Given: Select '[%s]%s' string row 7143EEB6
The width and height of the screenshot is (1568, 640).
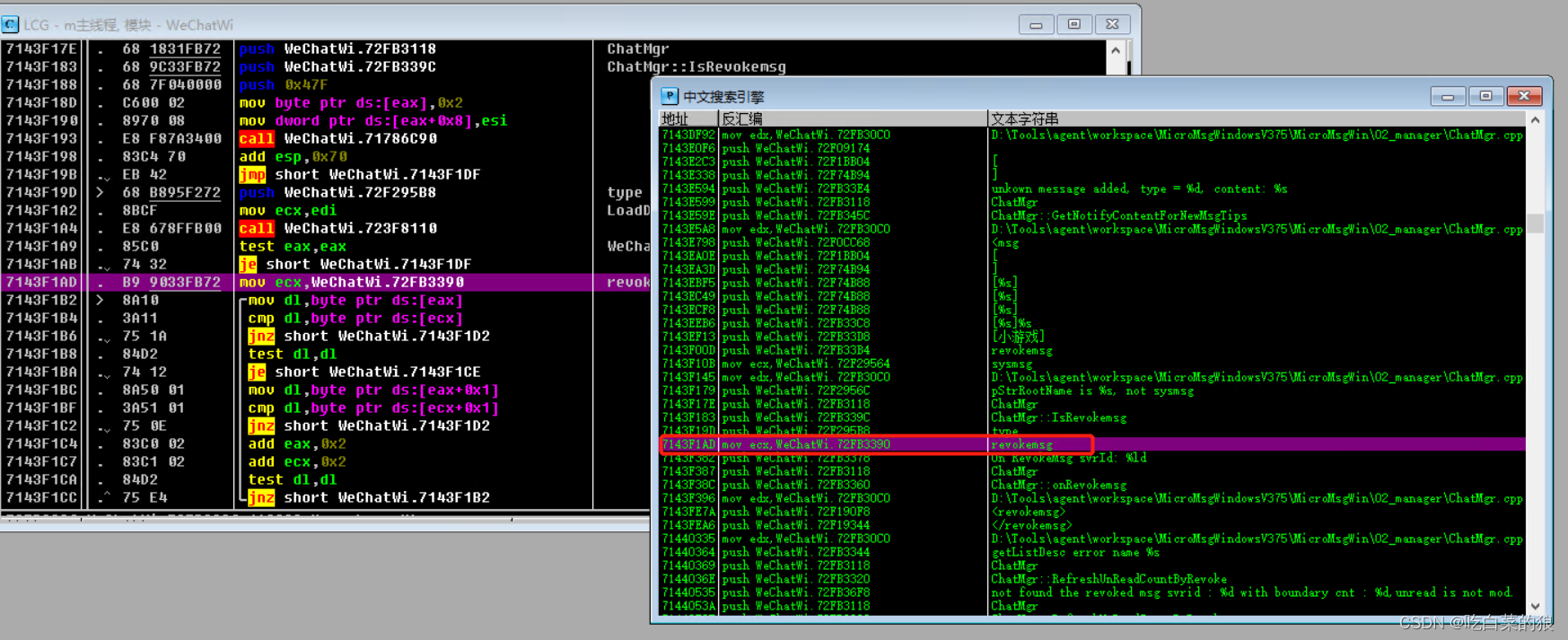Looking at the screenshot, I should [1092, 323].
